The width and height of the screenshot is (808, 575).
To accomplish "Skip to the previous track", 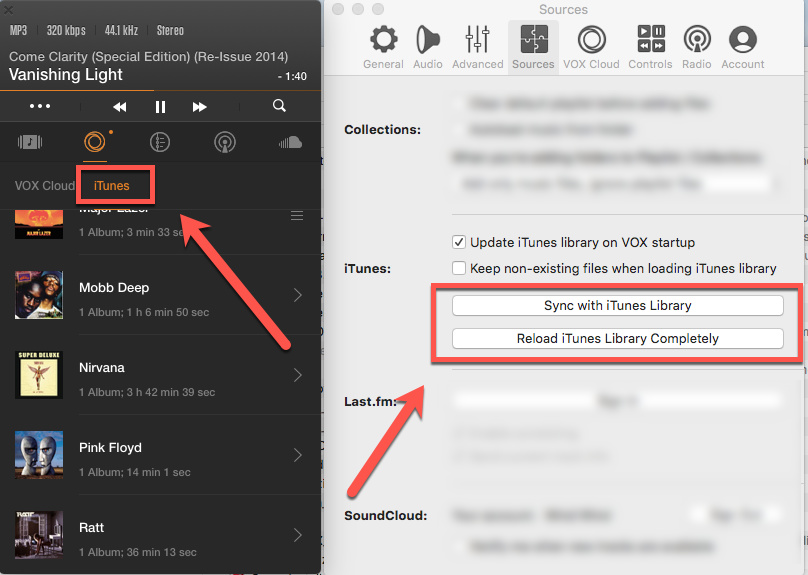I will coord(120,107).
